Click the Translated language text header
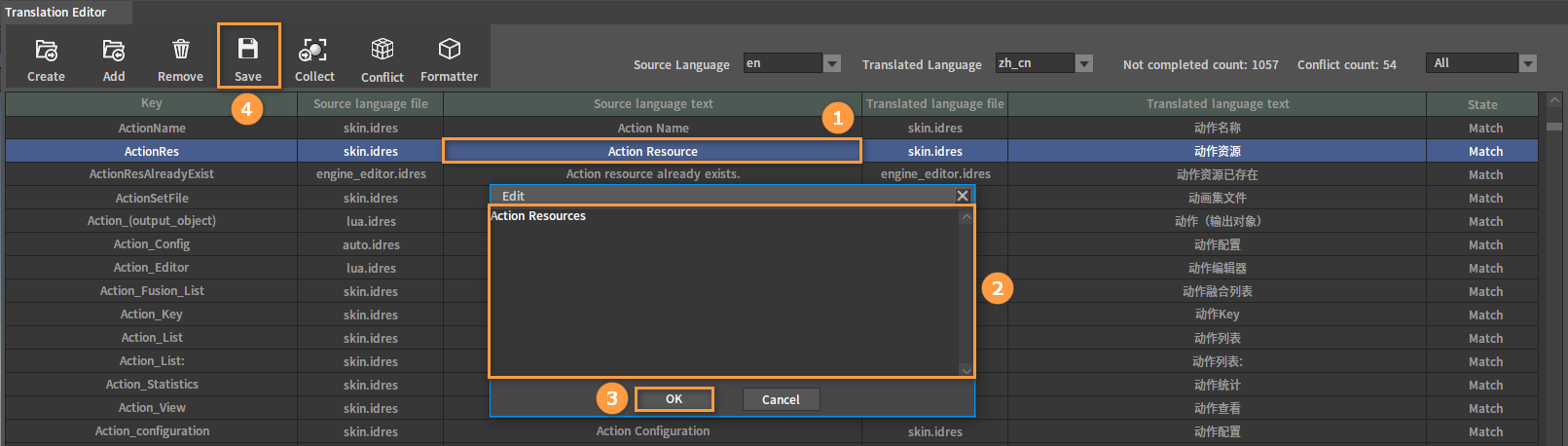Image resolution: width=1568 pixels, height=446 pixels. (1218, 104)
